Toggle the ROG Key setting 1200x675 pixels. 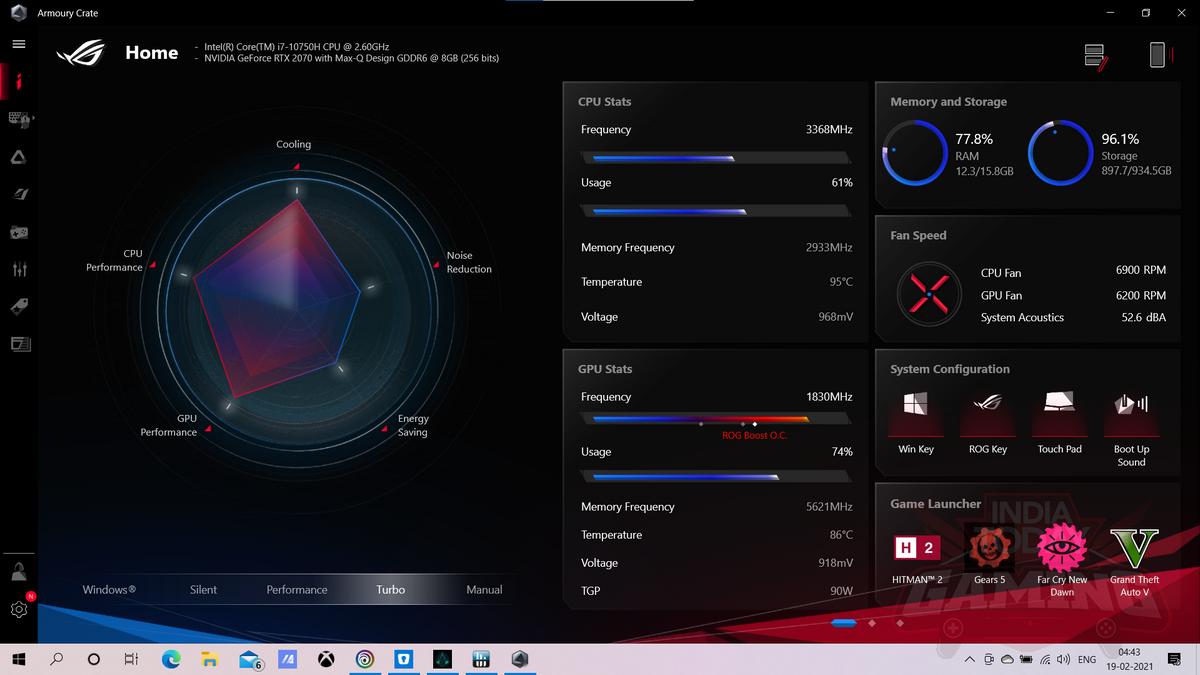[x=987, y=421]
